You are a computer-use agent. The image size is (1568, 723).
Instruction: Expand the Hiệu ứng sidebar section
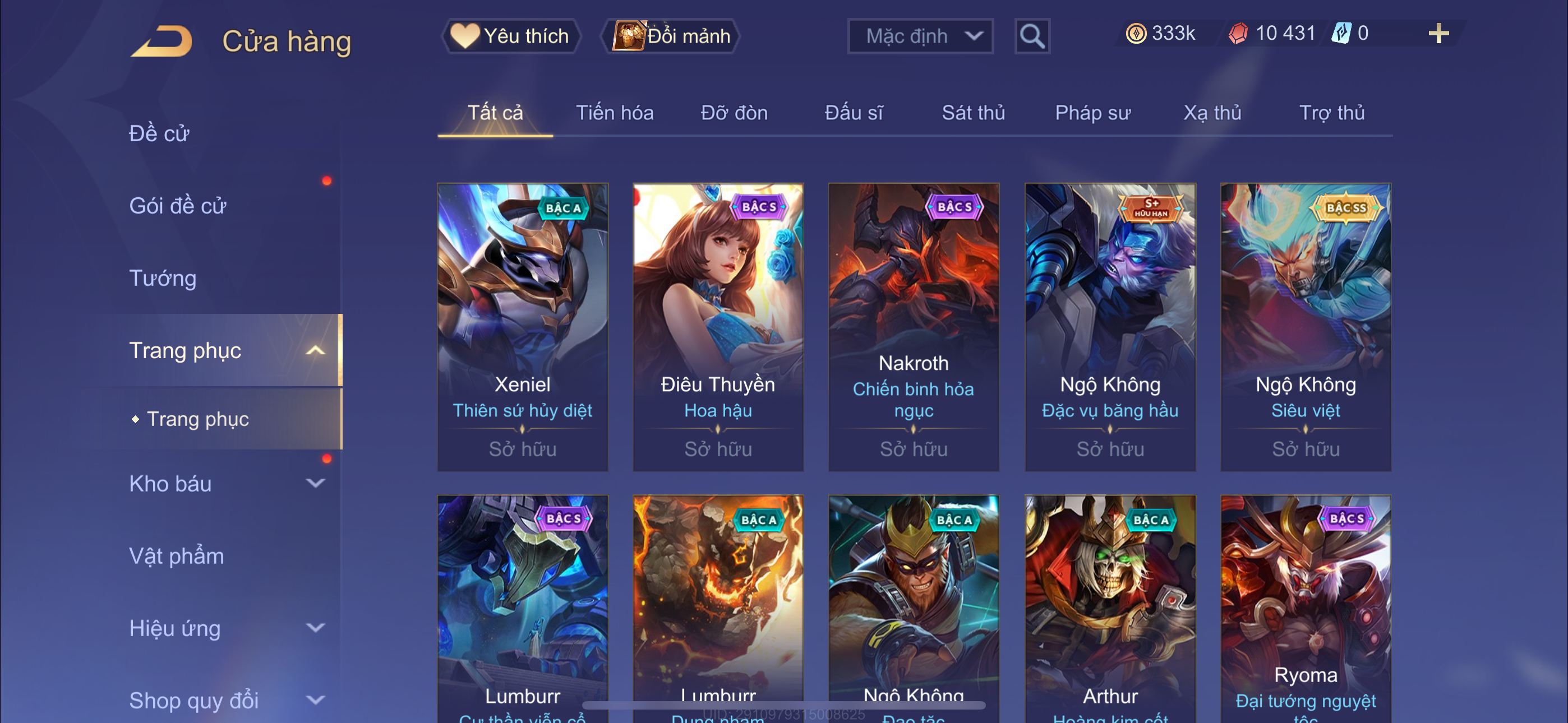[x=315, y=628]
